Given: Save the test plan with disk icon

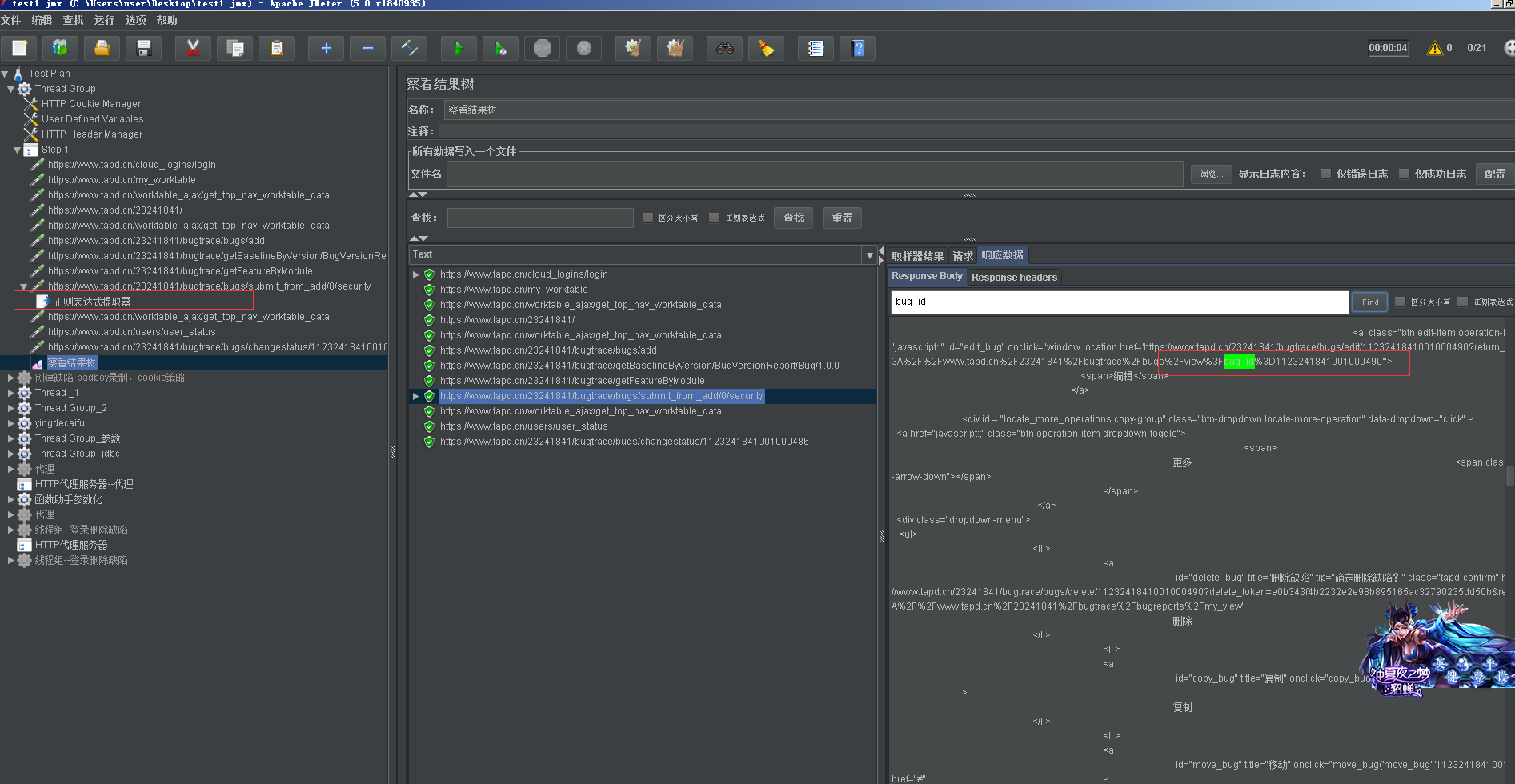Looking at the screenshot, I should click(x=144, y=48).
